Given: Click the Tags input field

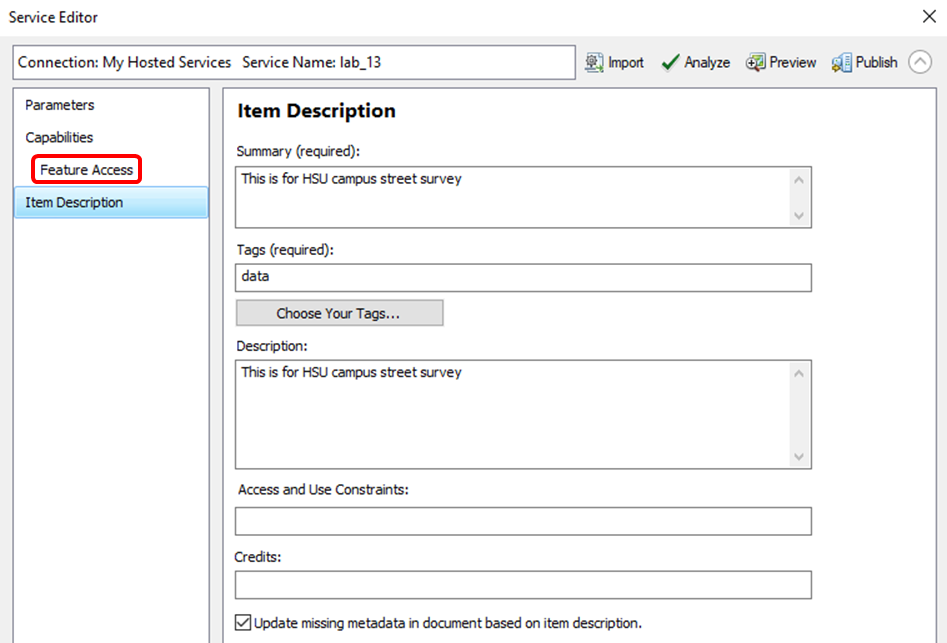Looking at the screenshot, I should (523, 277).
